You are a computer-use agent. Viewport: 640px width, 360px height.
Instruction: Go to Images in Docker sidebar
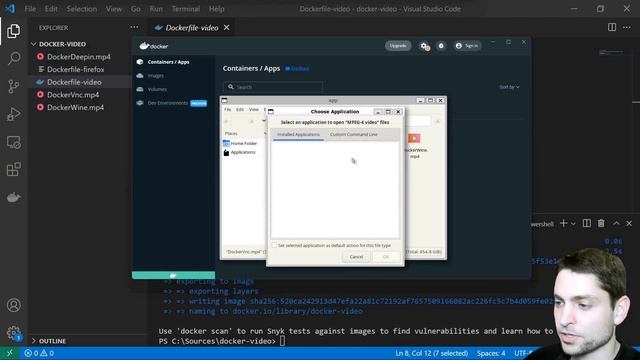click(x=156, y=76)
